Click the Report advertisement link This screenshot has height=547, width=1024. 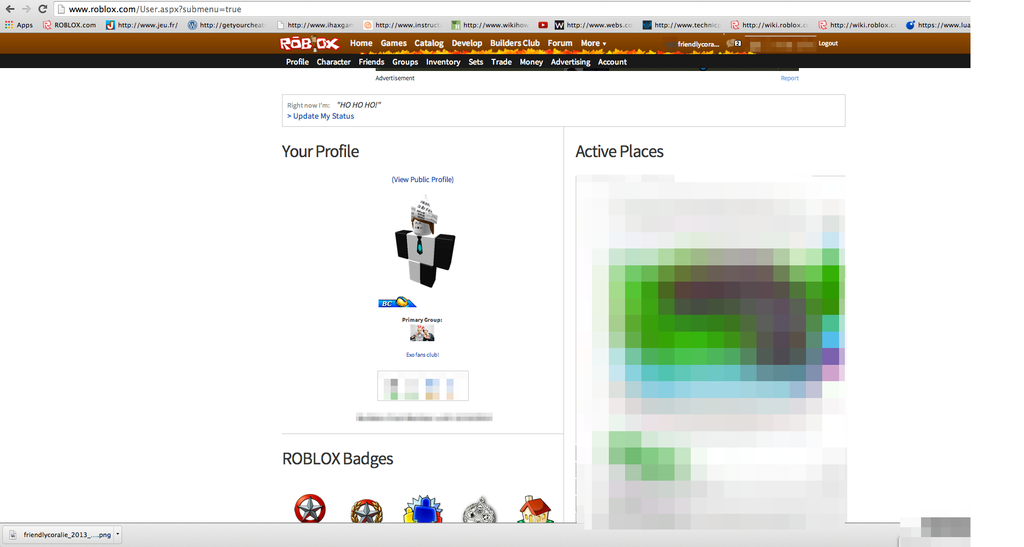click(x=790, y=78)
